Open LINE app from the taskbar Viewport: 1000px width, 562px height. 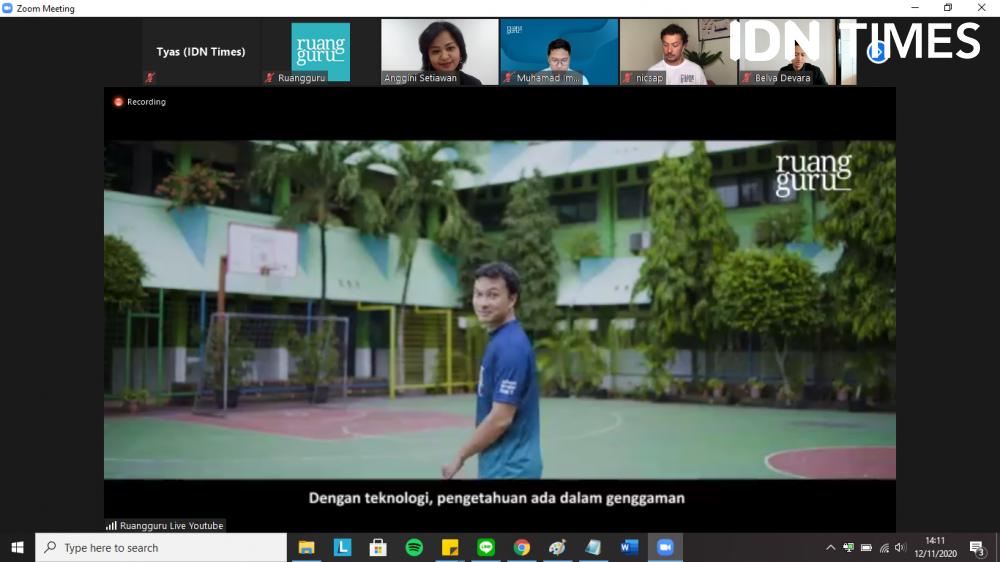coord(486,547)
